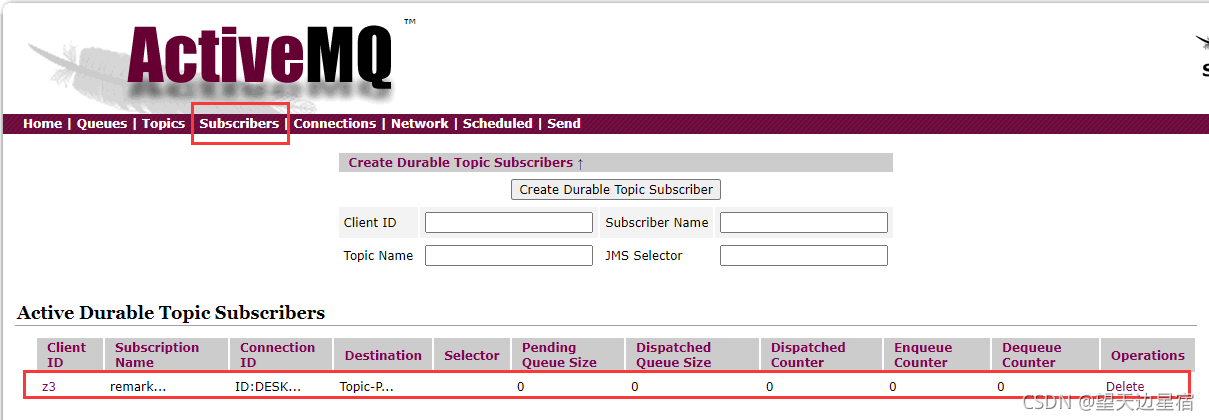The height and width of the screenshot is (420, 1209).
Task: Click the Dequeue Counter value 0
Action: coord(1001,387)
